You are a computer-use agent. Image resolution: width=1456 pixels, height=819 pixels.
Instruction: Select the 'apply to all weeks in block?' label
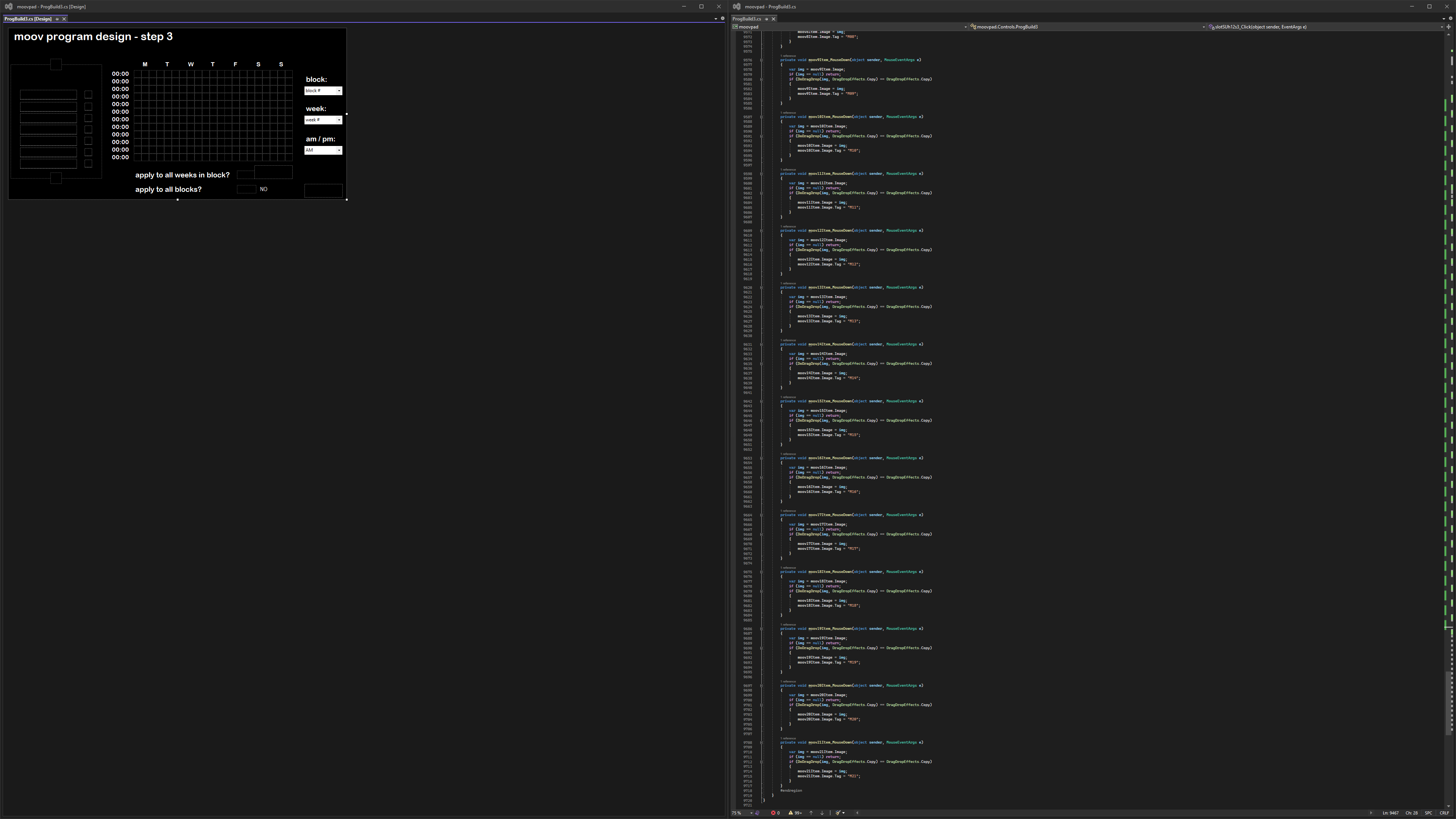[182, 175]
